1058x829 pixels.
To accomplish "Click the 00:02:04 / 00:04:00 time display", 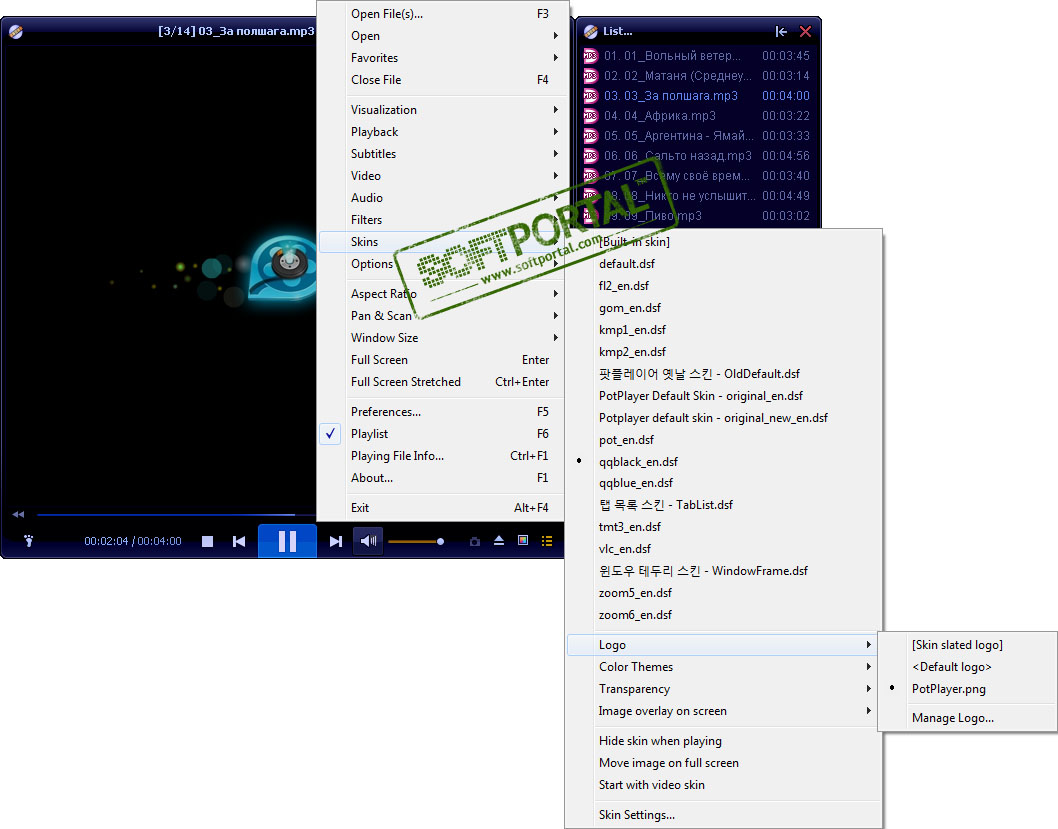I will tap(133, 541).
